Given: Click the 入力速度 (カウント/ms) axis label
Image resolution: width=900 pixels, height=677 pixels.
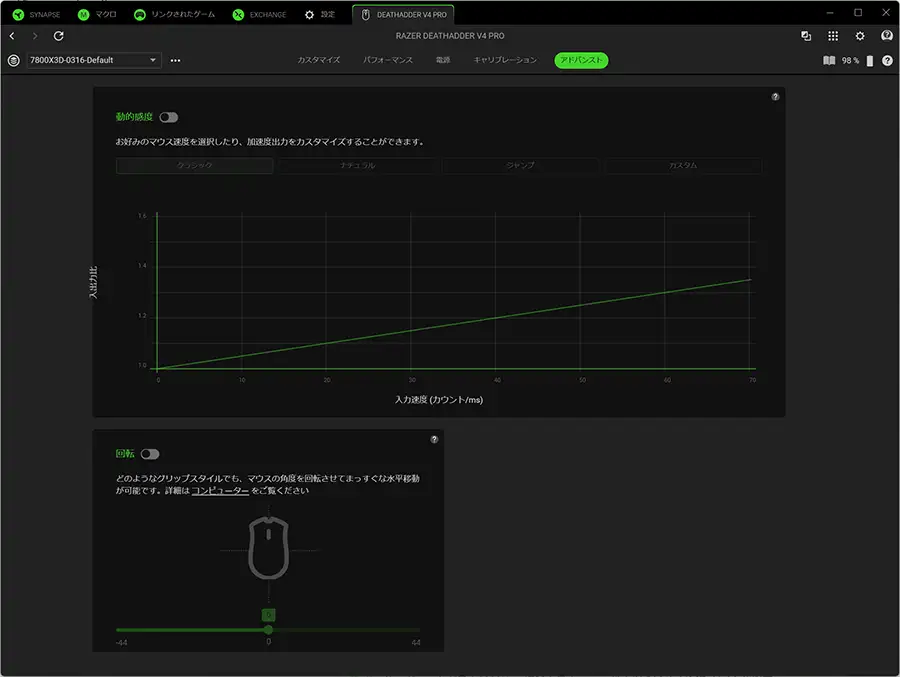Looking at the screenshot, I should click(x=439, y=400).
